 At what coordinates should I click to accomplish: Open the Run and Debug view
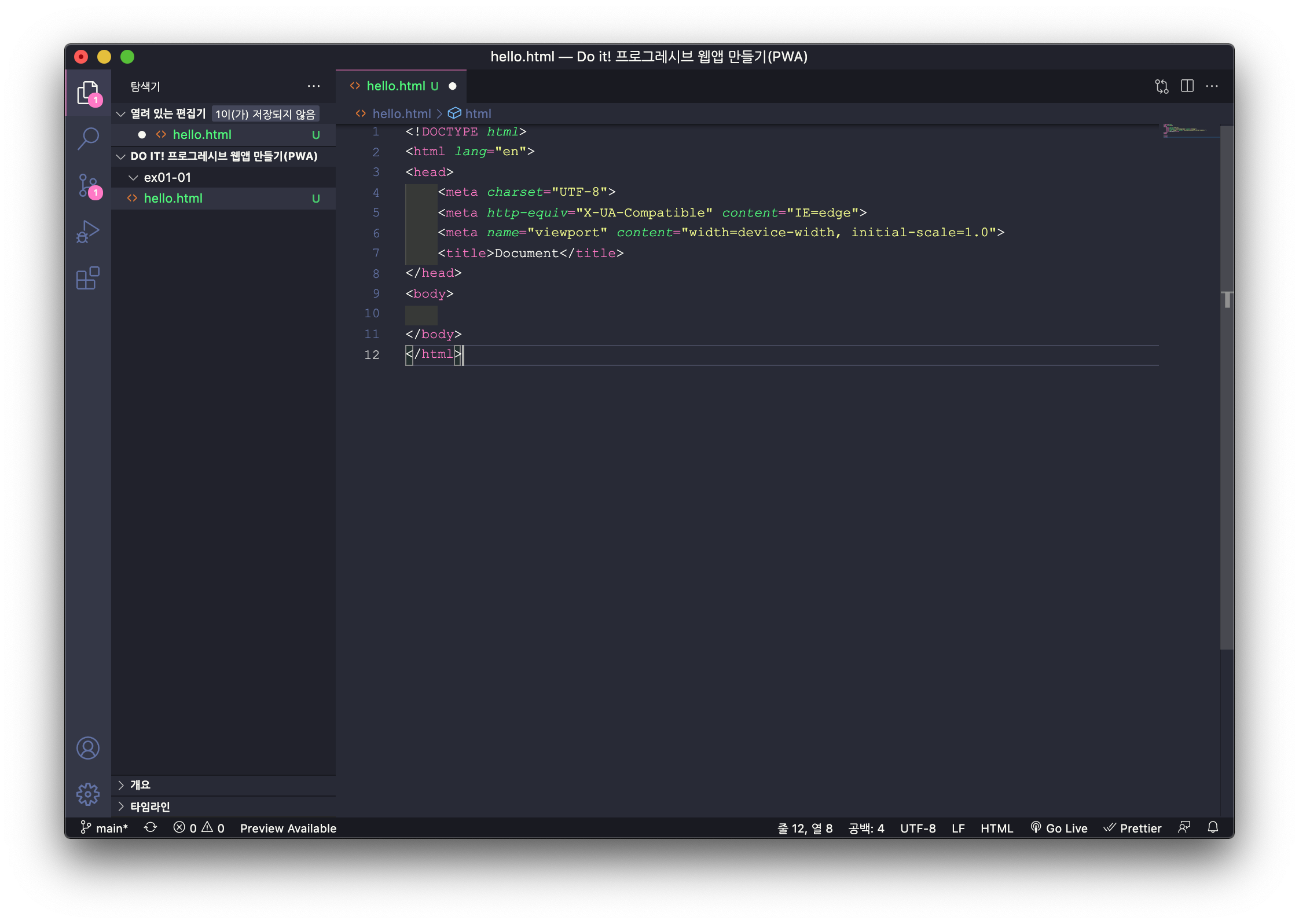tap(88, 232)
